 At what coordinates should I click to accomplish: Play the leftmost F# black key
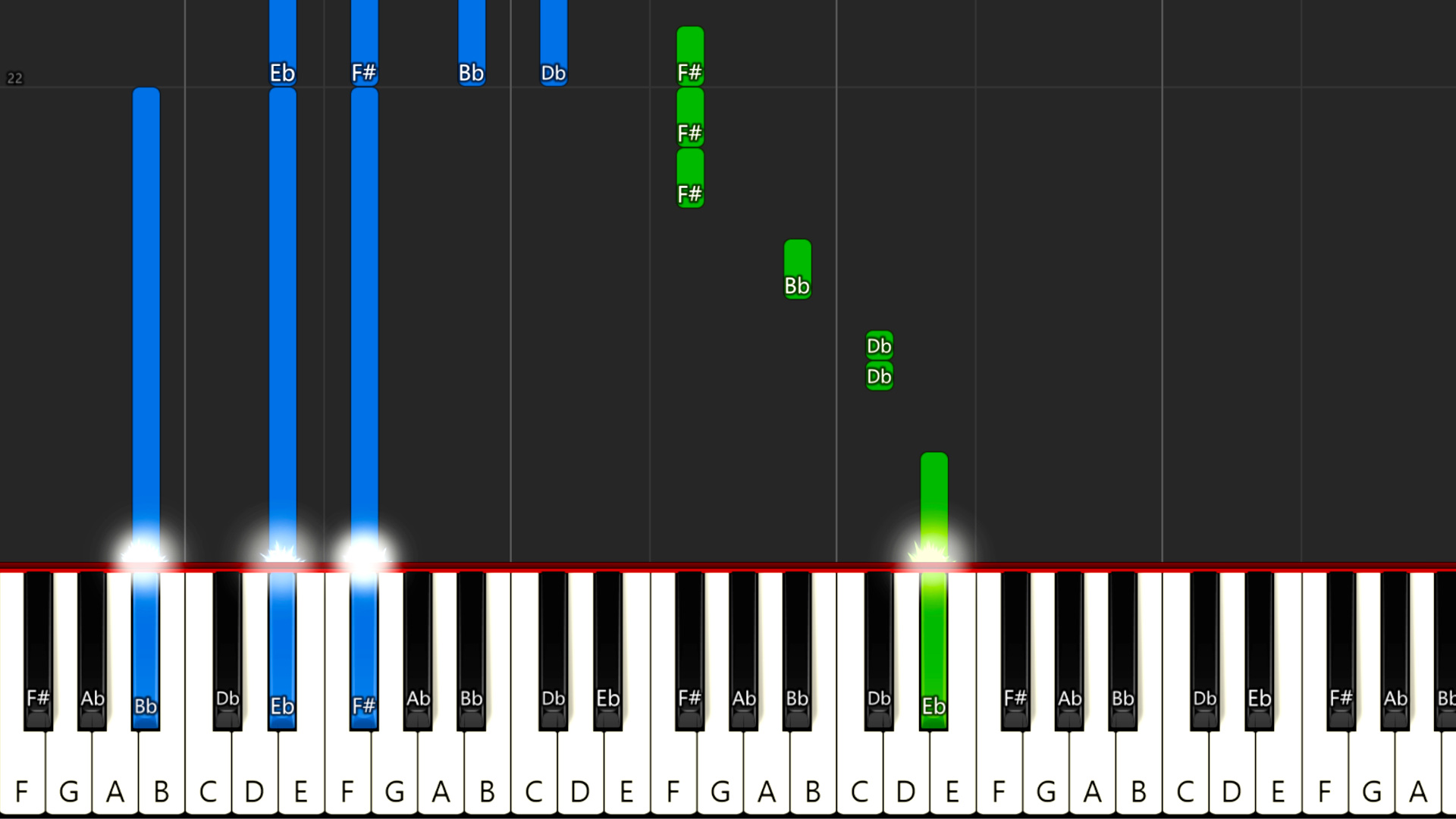click(x=38, y=651)
